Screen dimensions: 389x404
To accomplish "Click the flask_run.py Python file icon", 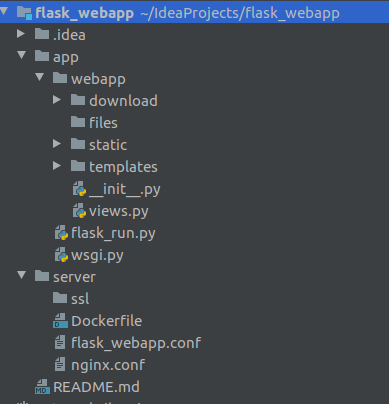I will [x=61, y=233].
